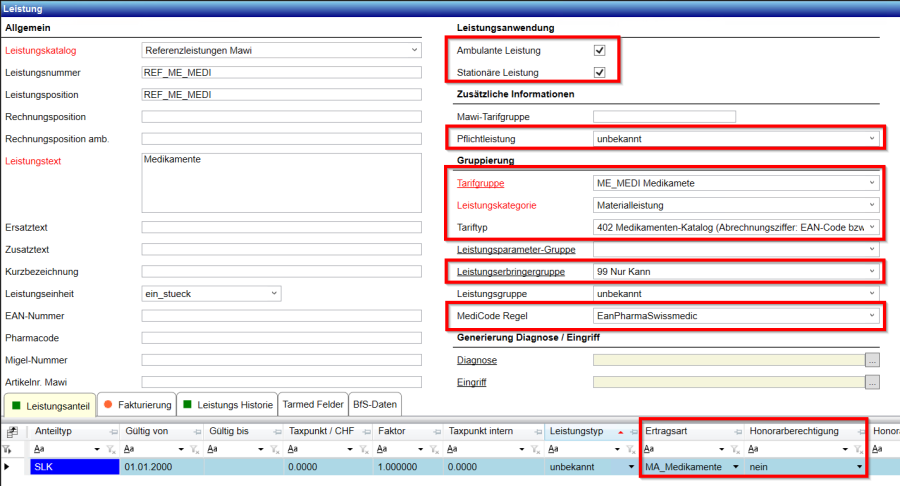Click the Aa filter operand of Faktor
The height and width of the screenshot is (486, 900).
pos(382,449)
